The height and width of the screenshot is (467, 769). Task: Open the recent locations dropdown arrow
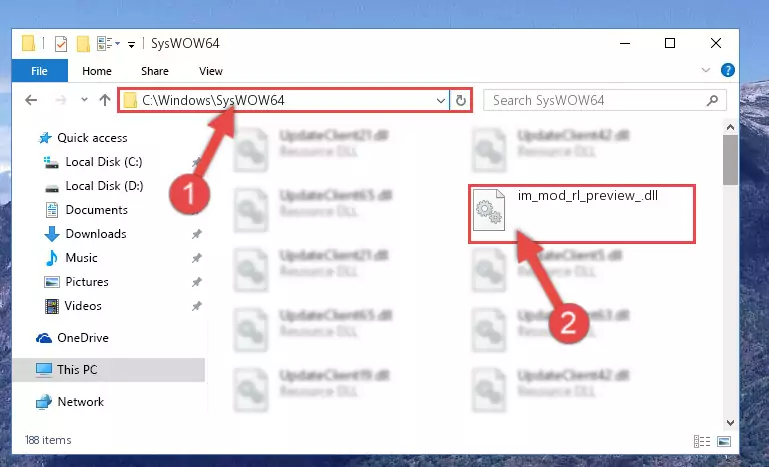coord(84,100)
